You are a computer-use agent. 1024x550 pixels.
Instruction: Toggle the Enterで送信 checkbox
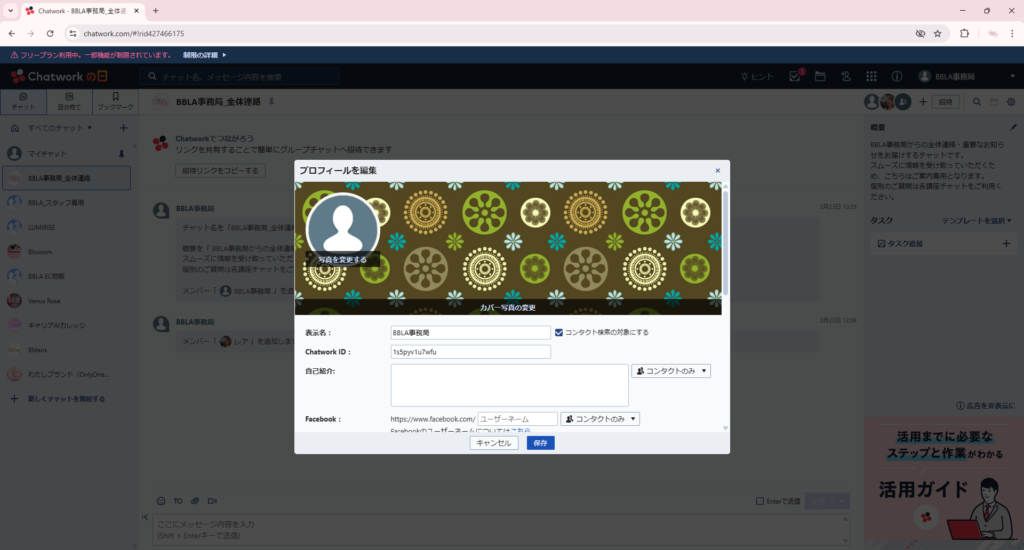(x=760, y=501)
